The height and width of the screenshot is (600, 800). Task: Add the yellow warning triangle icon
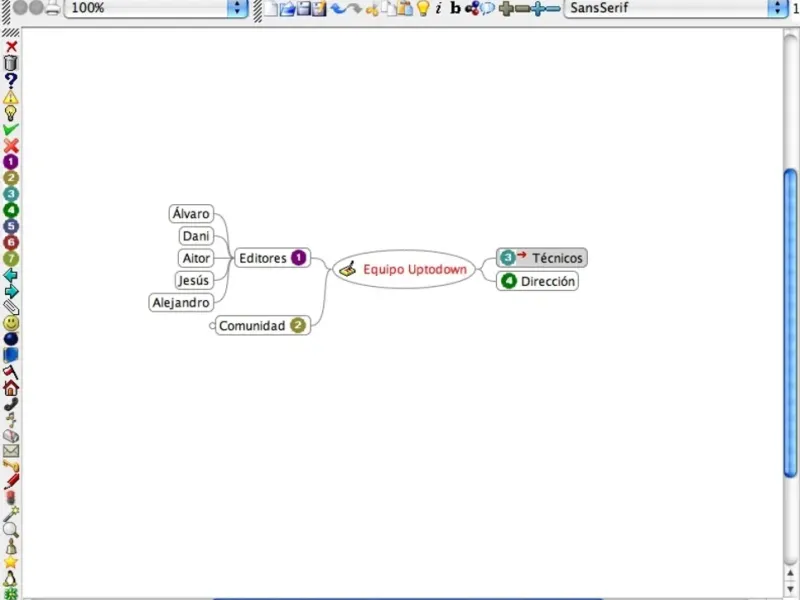tap(11, 97)
